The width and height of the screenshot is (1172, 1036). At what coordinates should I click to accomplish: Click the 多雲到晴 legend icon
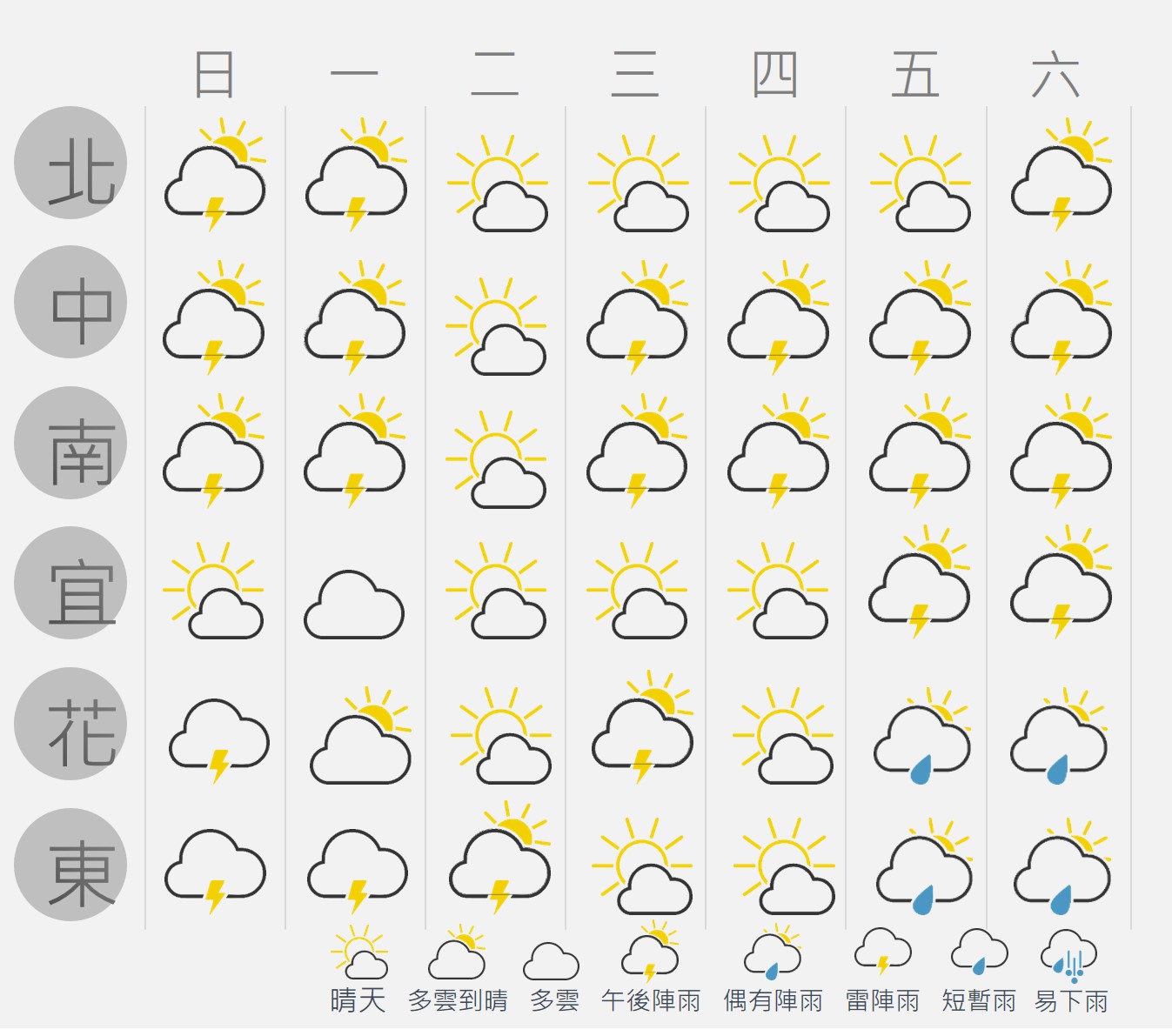tap(457, 952)
